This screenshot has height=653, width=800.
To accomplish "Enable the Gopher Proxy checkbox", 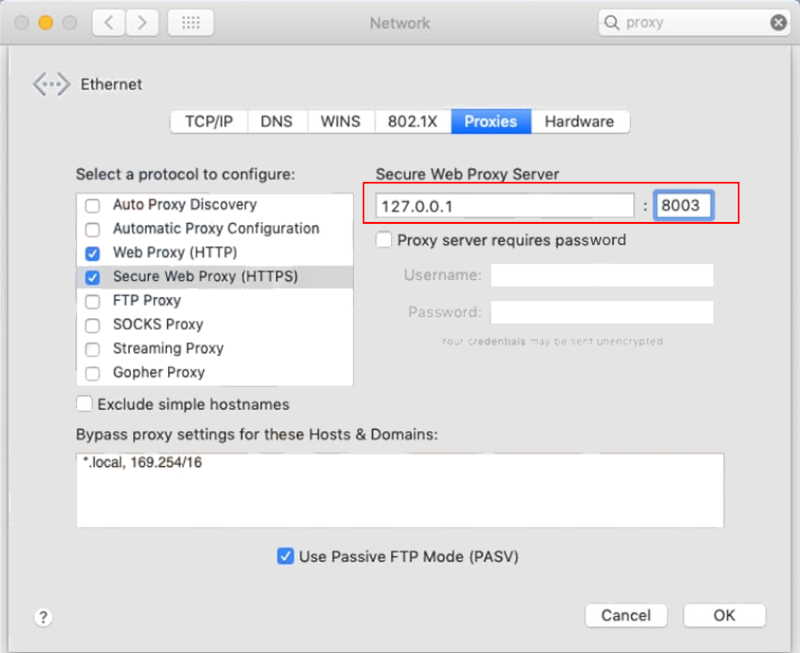I will [92, 373].
